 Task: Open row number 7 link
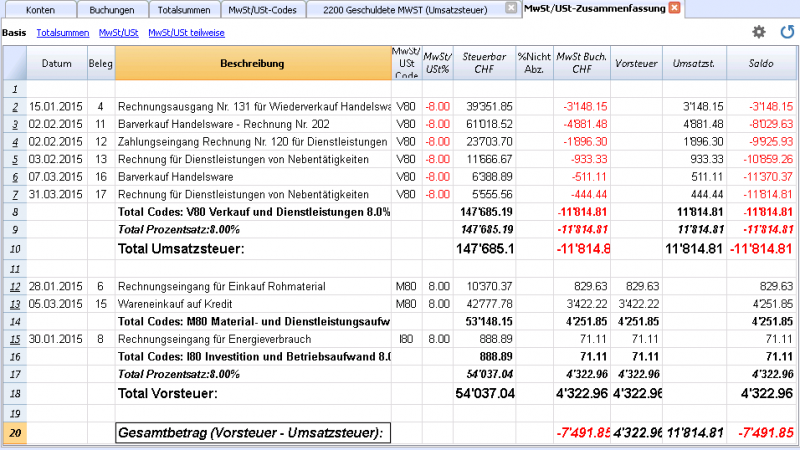coord(15,194)
